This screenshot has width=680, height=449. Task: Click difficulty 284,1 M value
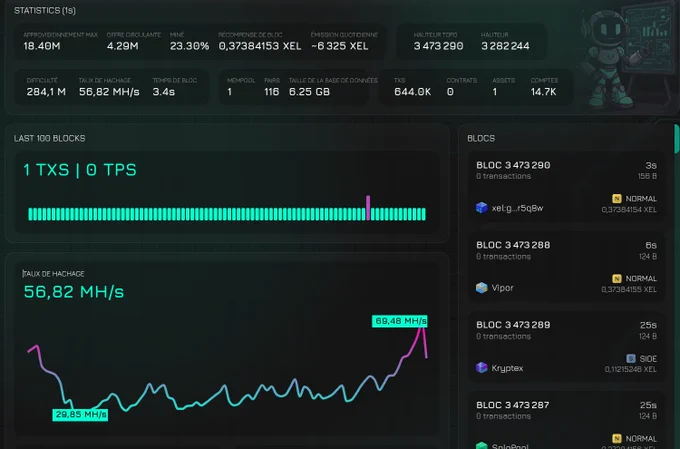pyautogui.click(x=46, y=92)
